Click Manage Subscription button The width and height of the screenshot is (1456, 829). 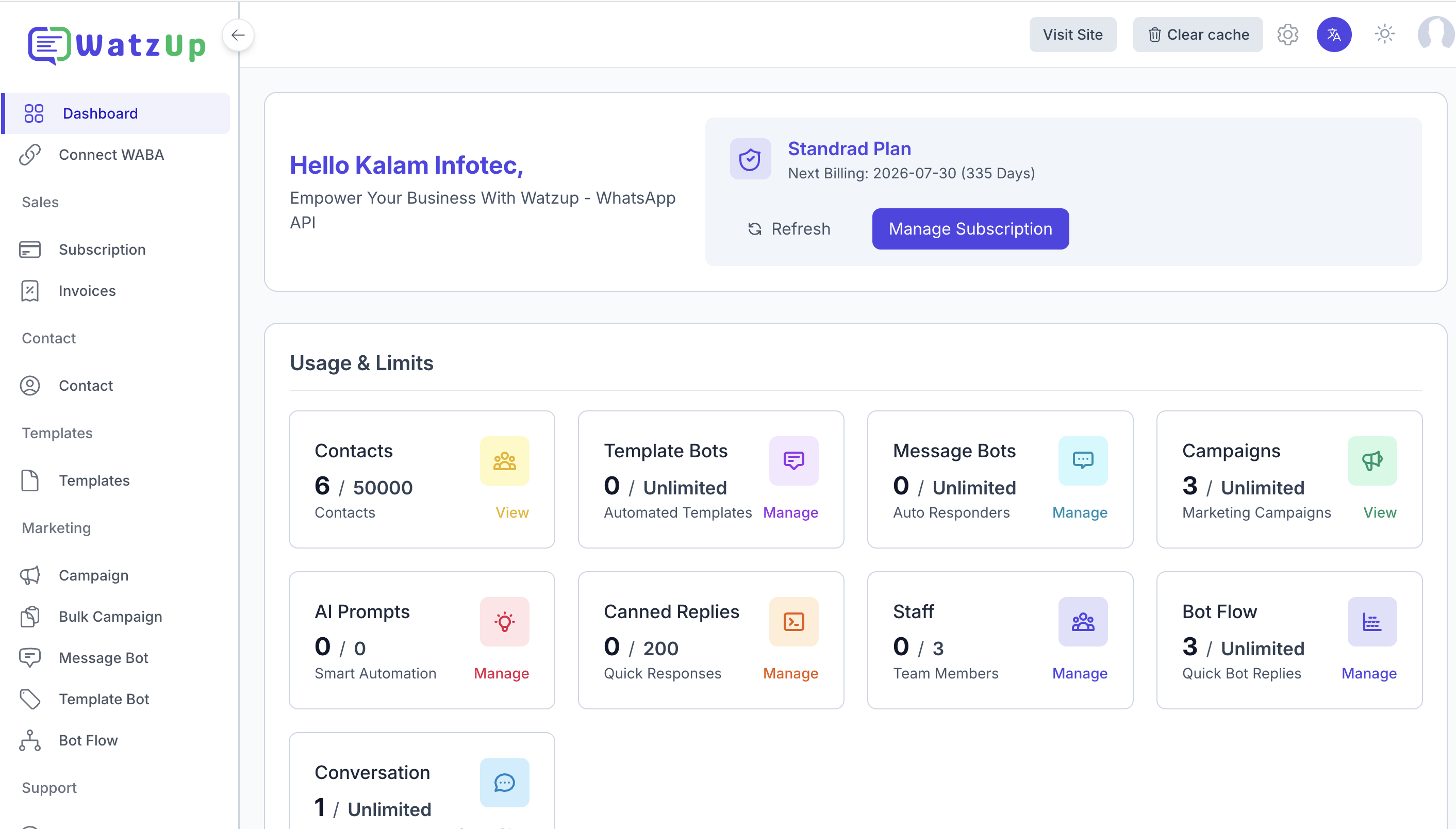pos(970,229)
